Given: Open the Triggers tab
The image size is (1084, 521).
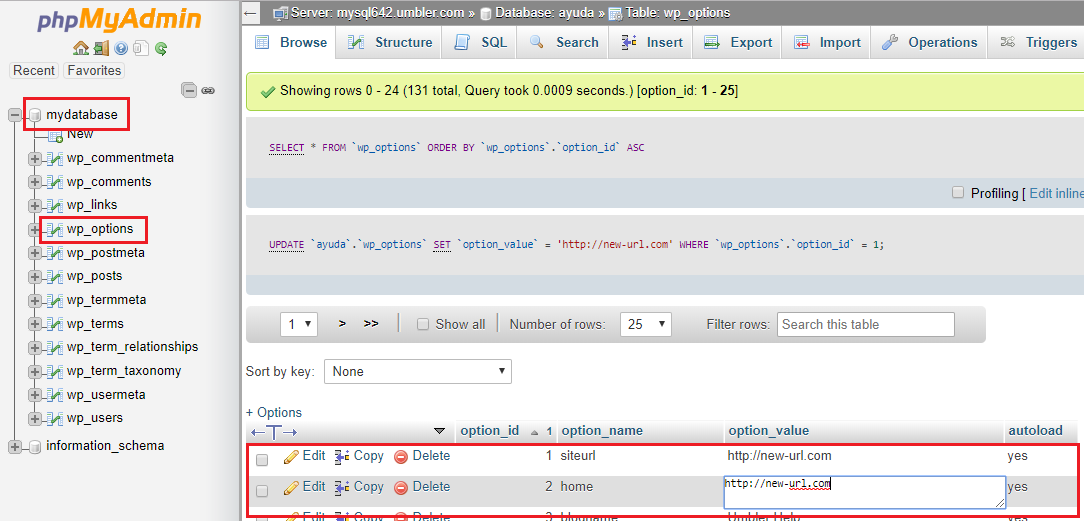Looking at the screenshot, I should (x=1038, y=42).
